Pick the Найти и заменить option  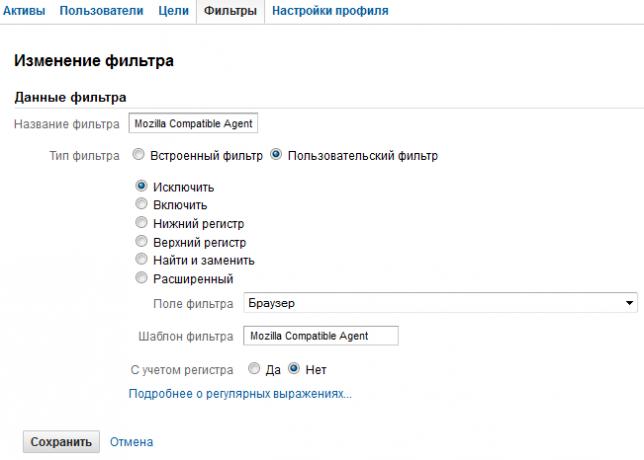[x=142, y=259]
